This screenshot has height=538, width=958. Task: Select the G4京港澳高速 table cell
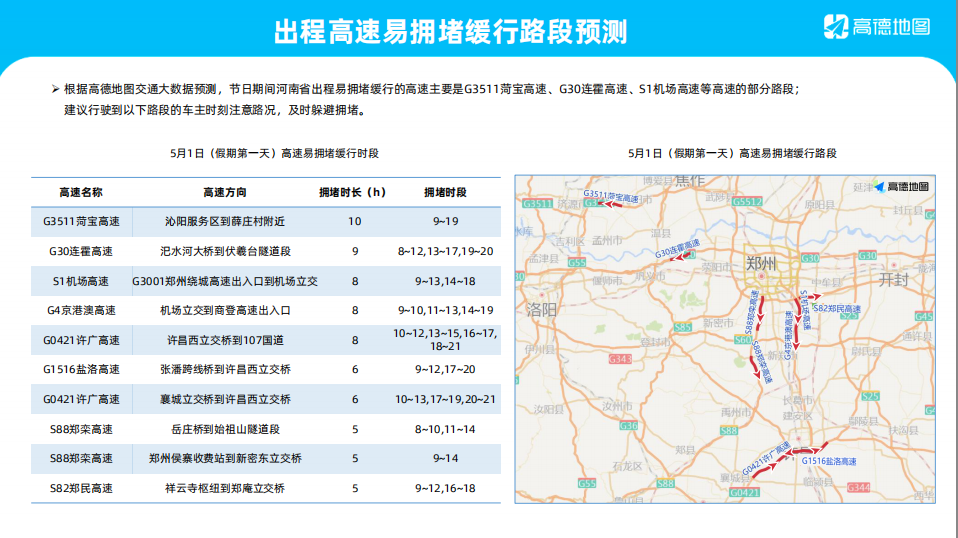81,310
